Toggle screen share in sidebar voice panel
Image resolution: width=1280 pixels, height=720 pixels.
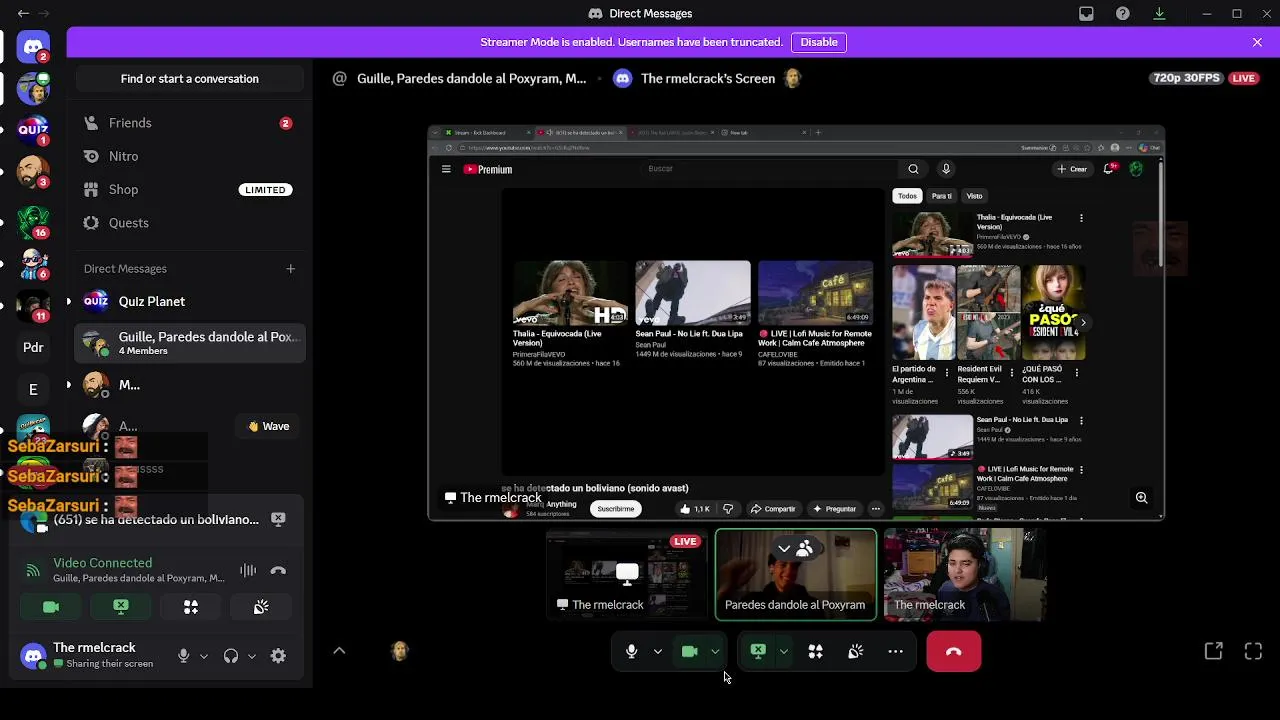121,607
